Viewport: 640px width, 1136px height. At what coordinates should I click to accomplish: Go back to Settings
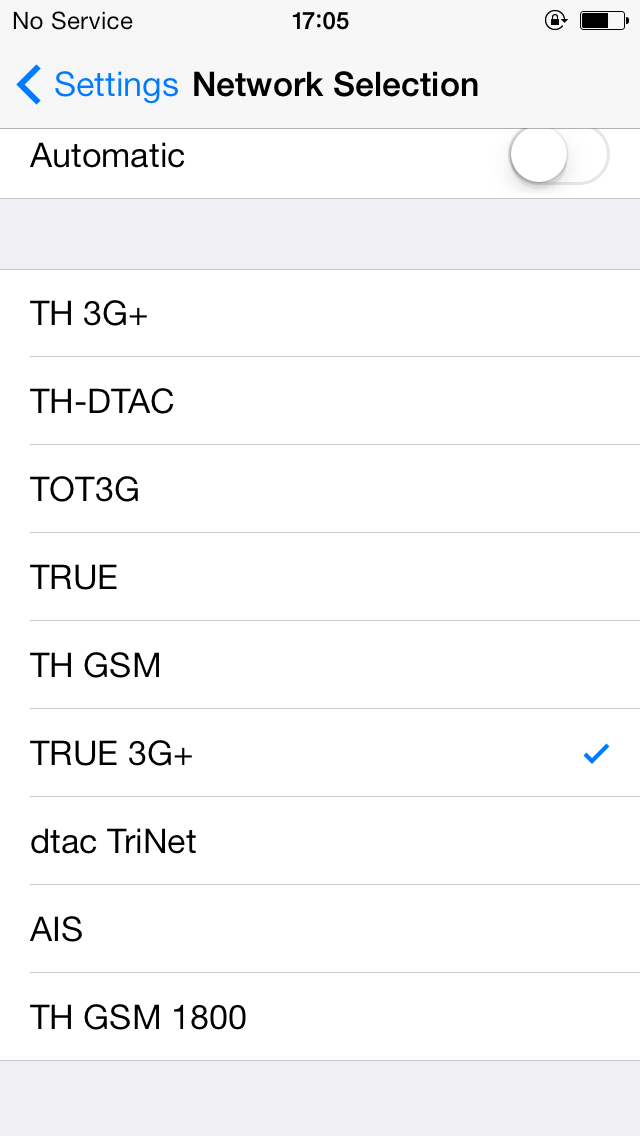[97, 85]
